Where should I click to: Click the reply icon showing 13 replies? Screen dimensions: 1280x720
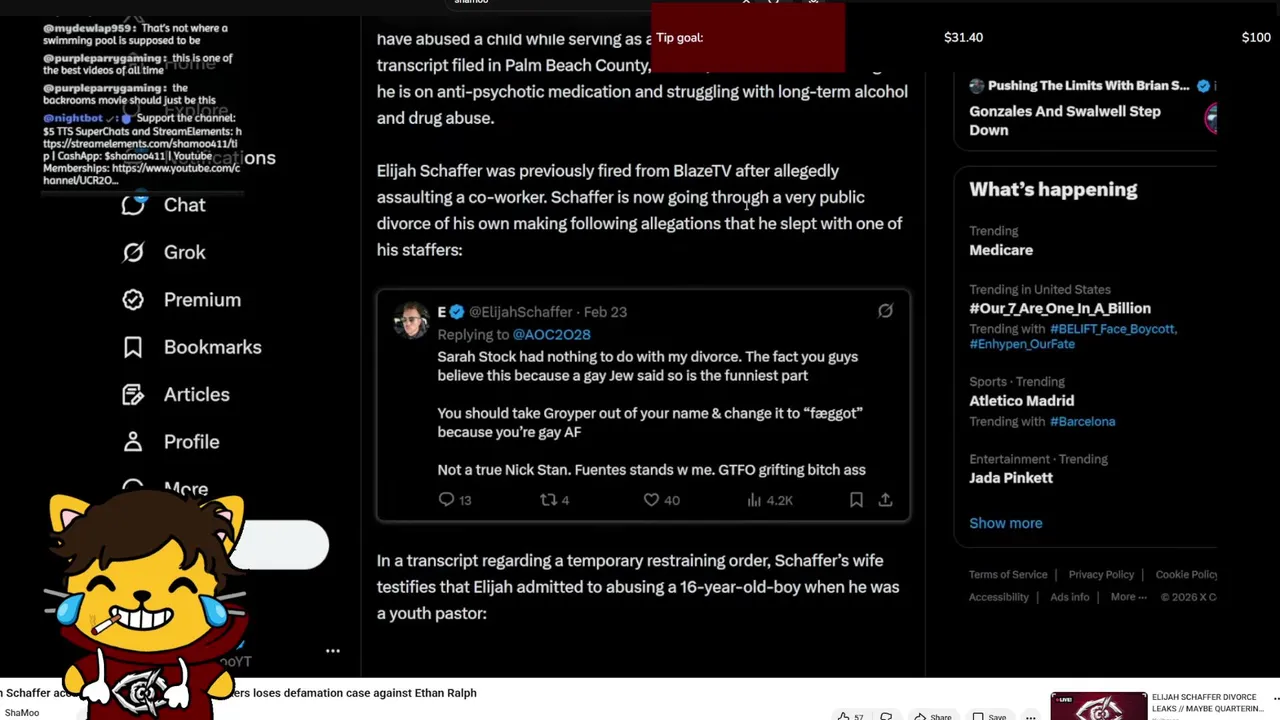446,499
